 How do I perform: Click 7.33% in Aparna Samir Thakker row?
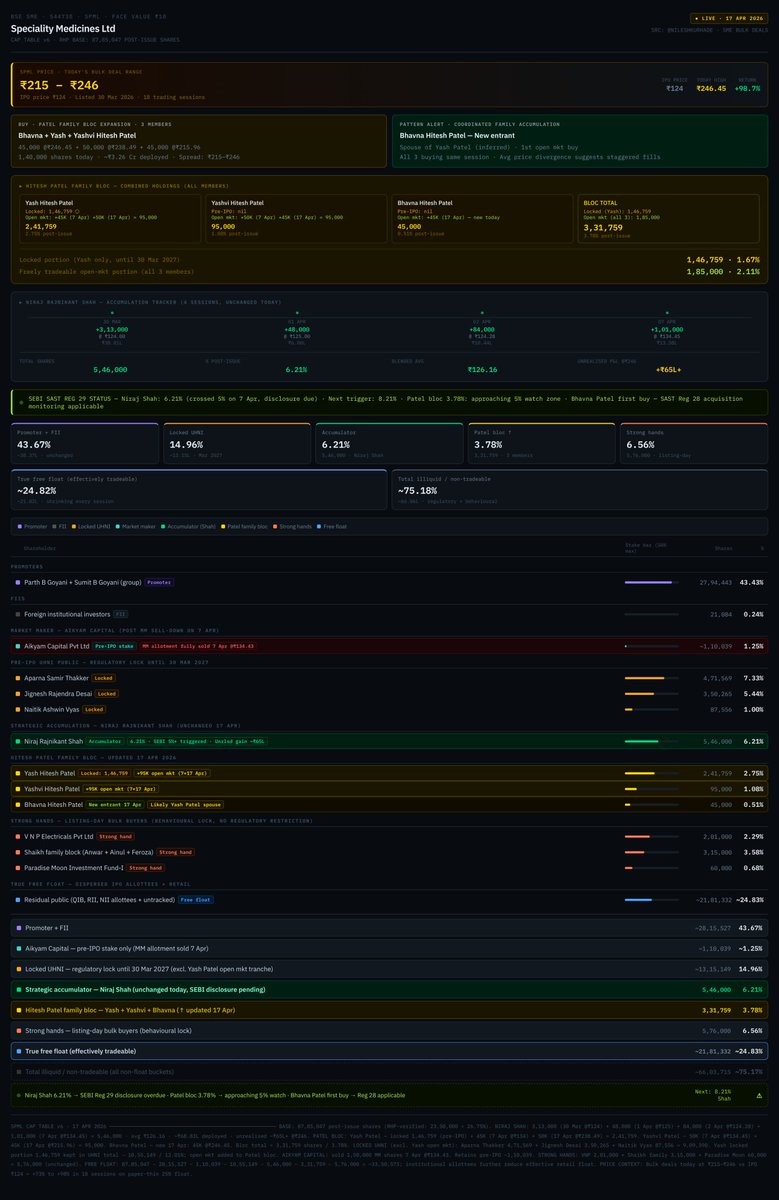click(752, 678)
